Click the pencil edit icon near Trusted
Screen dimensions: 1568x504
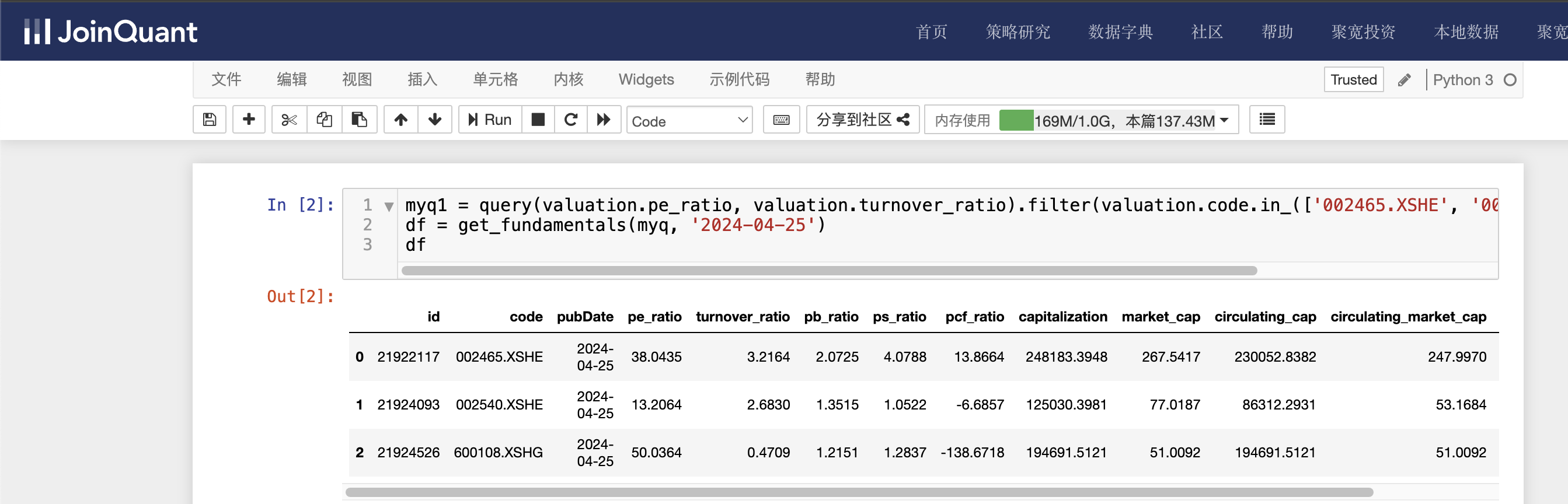click(x=1405, y=80)
